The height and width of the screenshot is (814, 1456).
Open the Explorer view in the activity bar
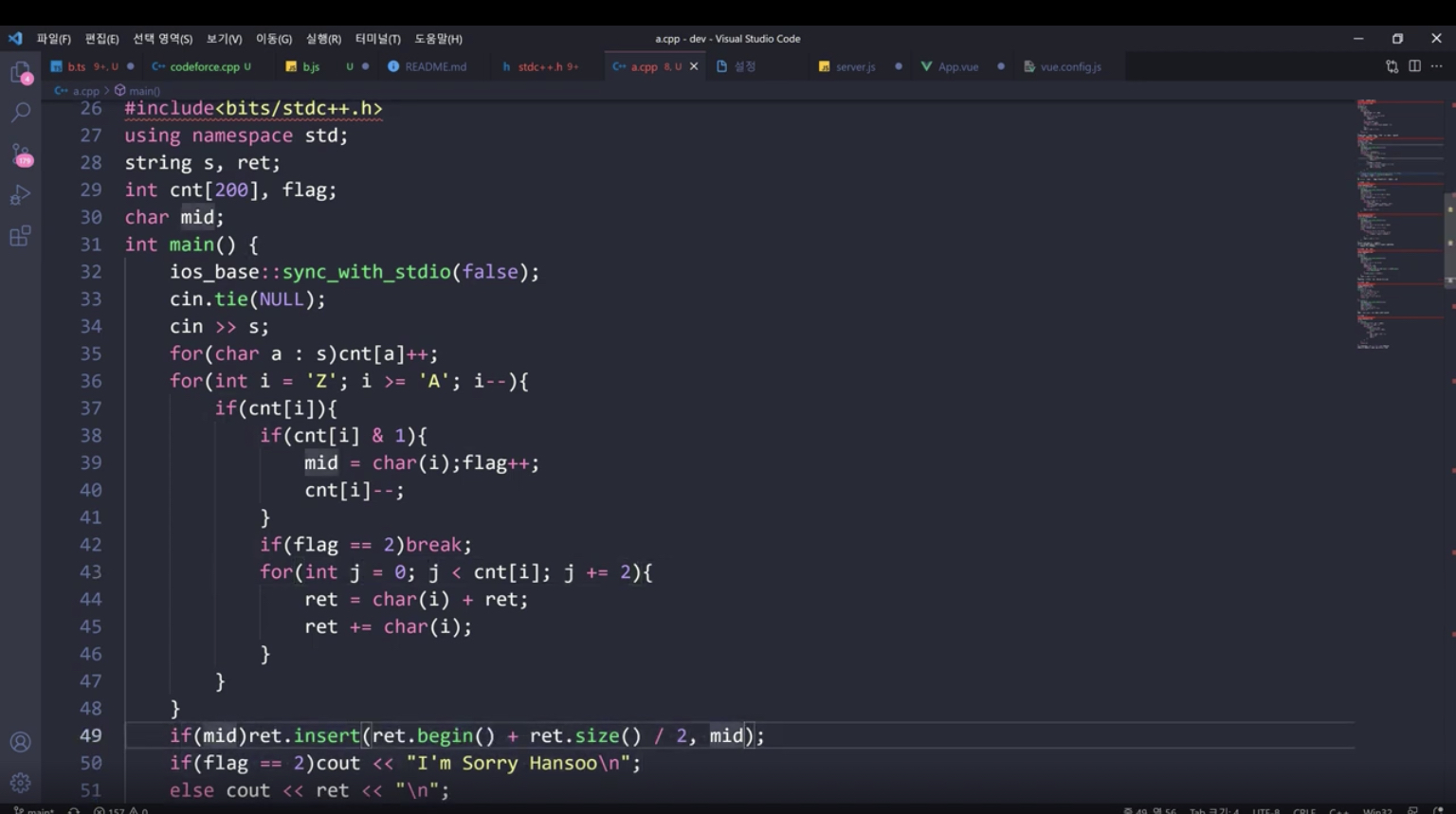20,73
